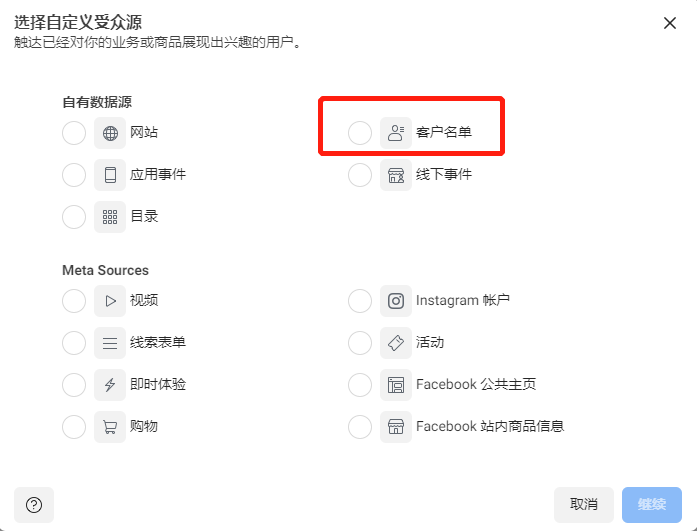Open help with the question mark button
This screenshot has width=697, height=531.
click(34, 505)
